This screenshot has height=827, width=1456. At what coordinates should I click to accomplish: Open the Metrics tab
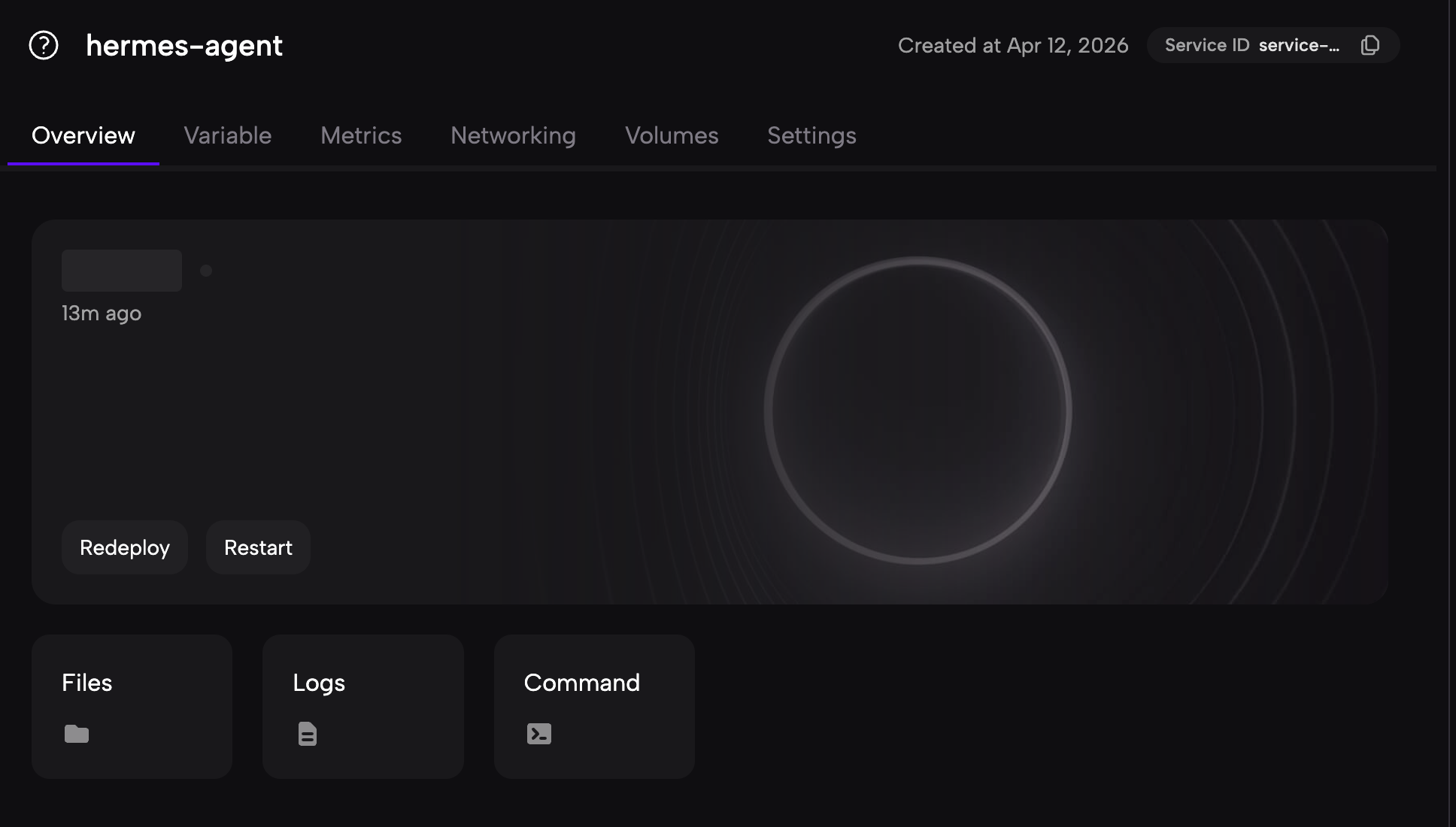coord(361,135)
